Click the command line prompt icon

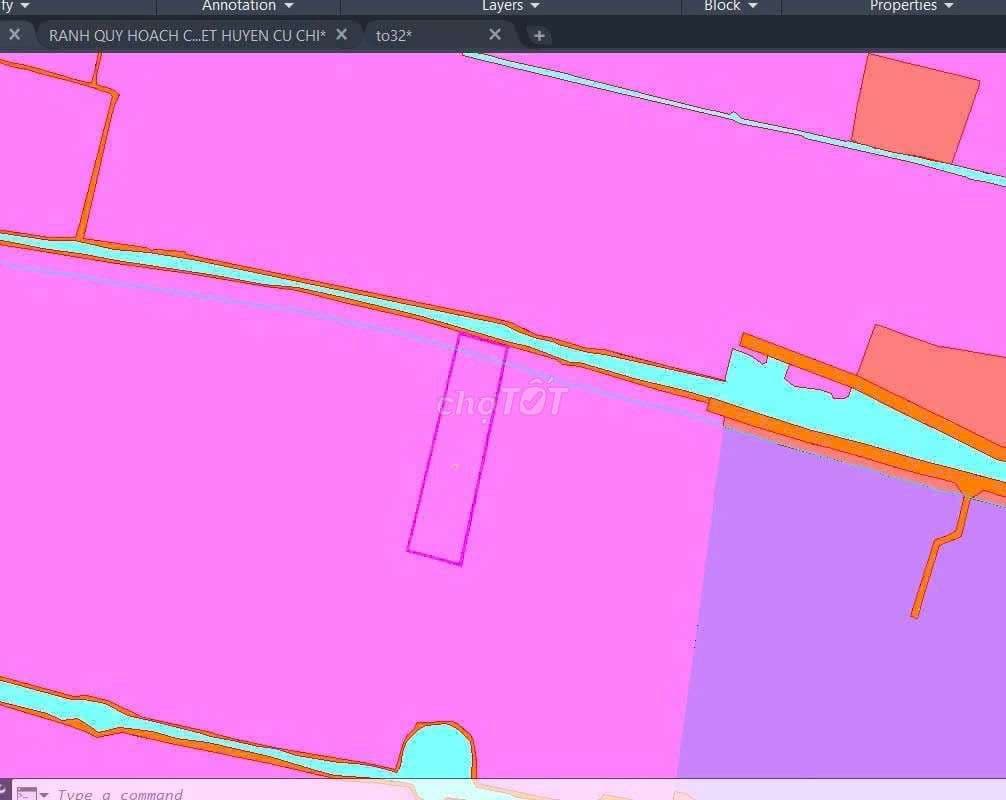point(26,794)
